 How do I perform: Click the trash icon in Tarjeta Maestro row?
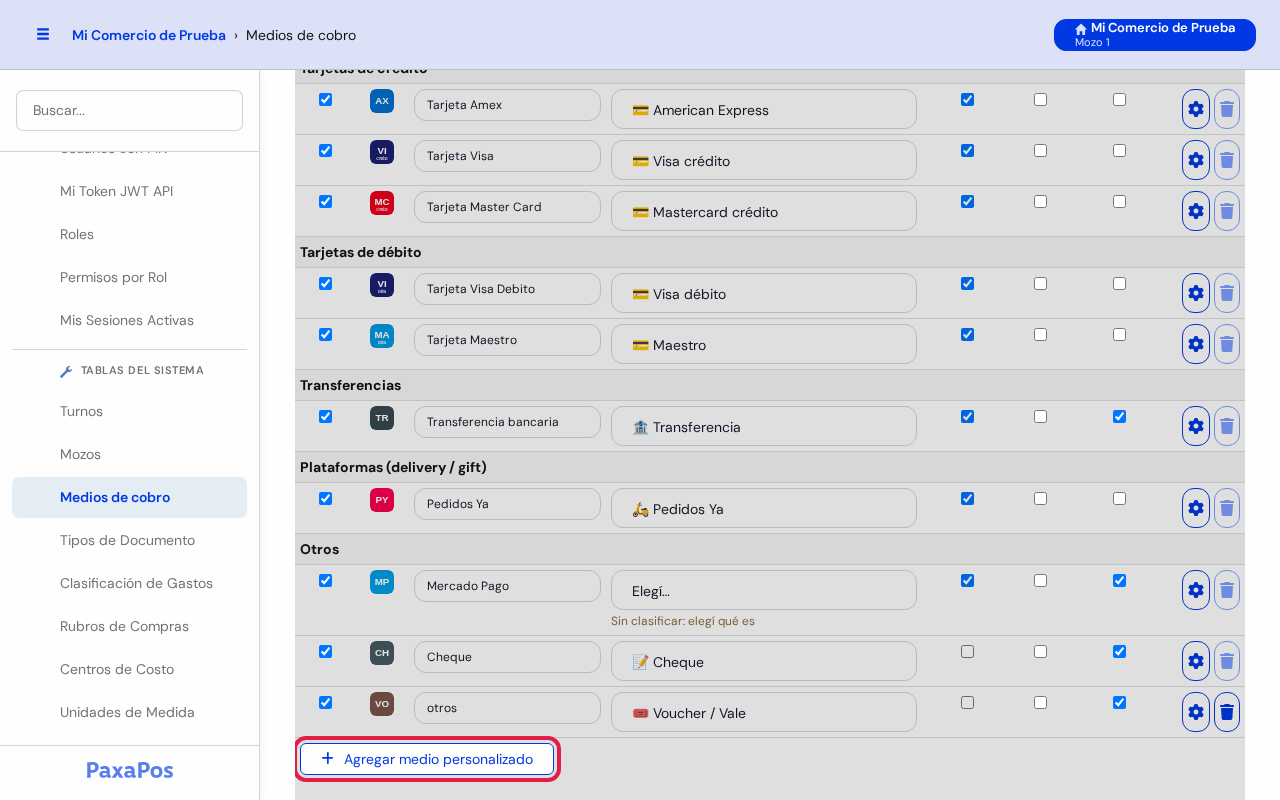coord(1227,344)
